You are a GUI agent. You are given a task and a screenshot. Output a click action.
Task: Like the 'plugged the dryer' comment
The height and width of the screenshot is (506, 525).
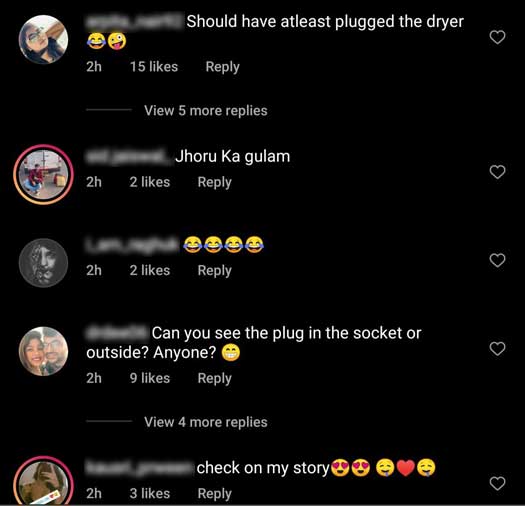(x=497, y=37)
